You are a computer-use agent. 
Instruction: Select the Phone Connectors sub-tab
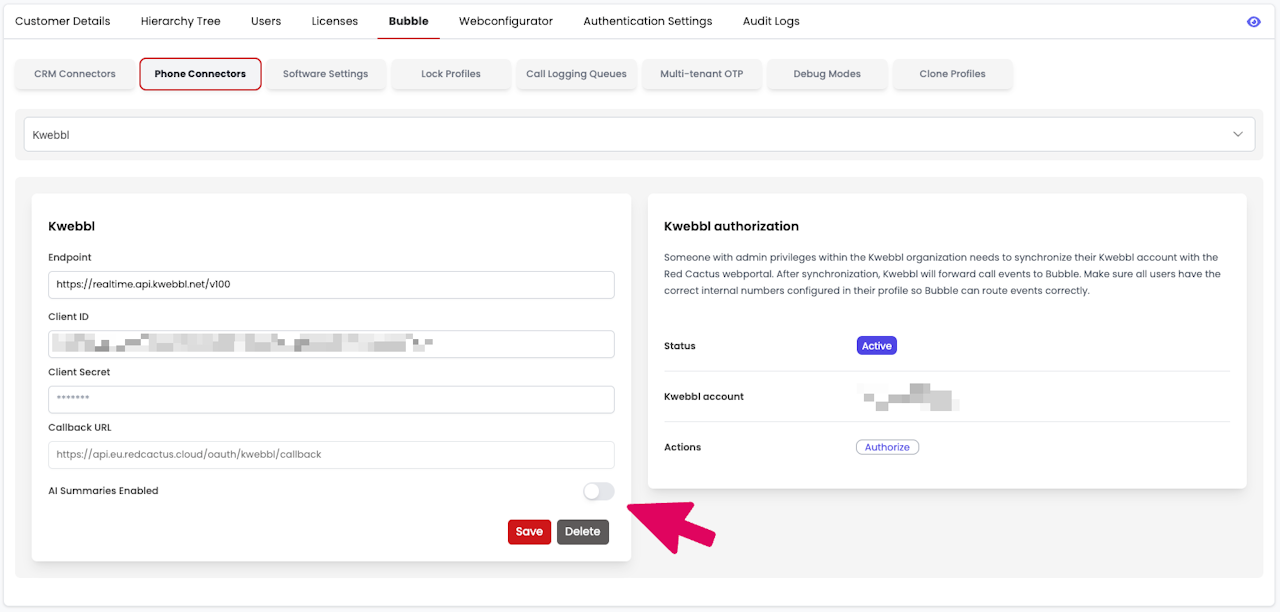pos(200,74)
